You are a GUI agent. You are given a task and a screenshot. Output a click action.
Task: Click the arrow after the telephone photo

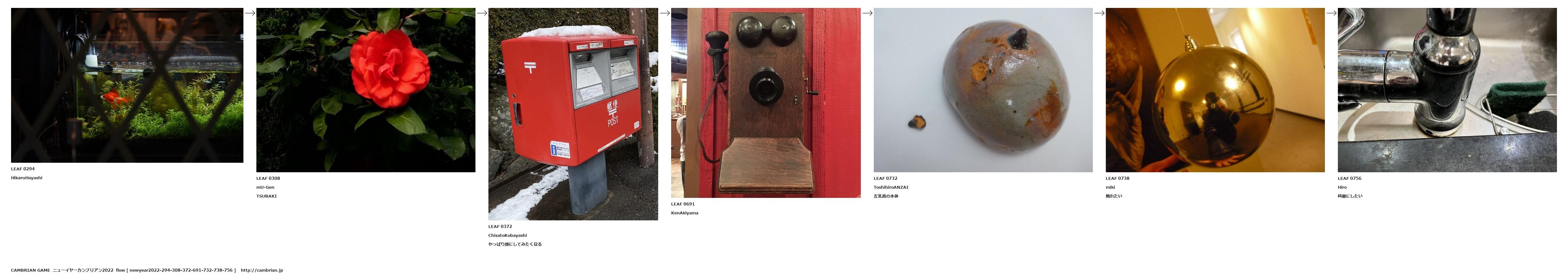click(x=867, y=13)
